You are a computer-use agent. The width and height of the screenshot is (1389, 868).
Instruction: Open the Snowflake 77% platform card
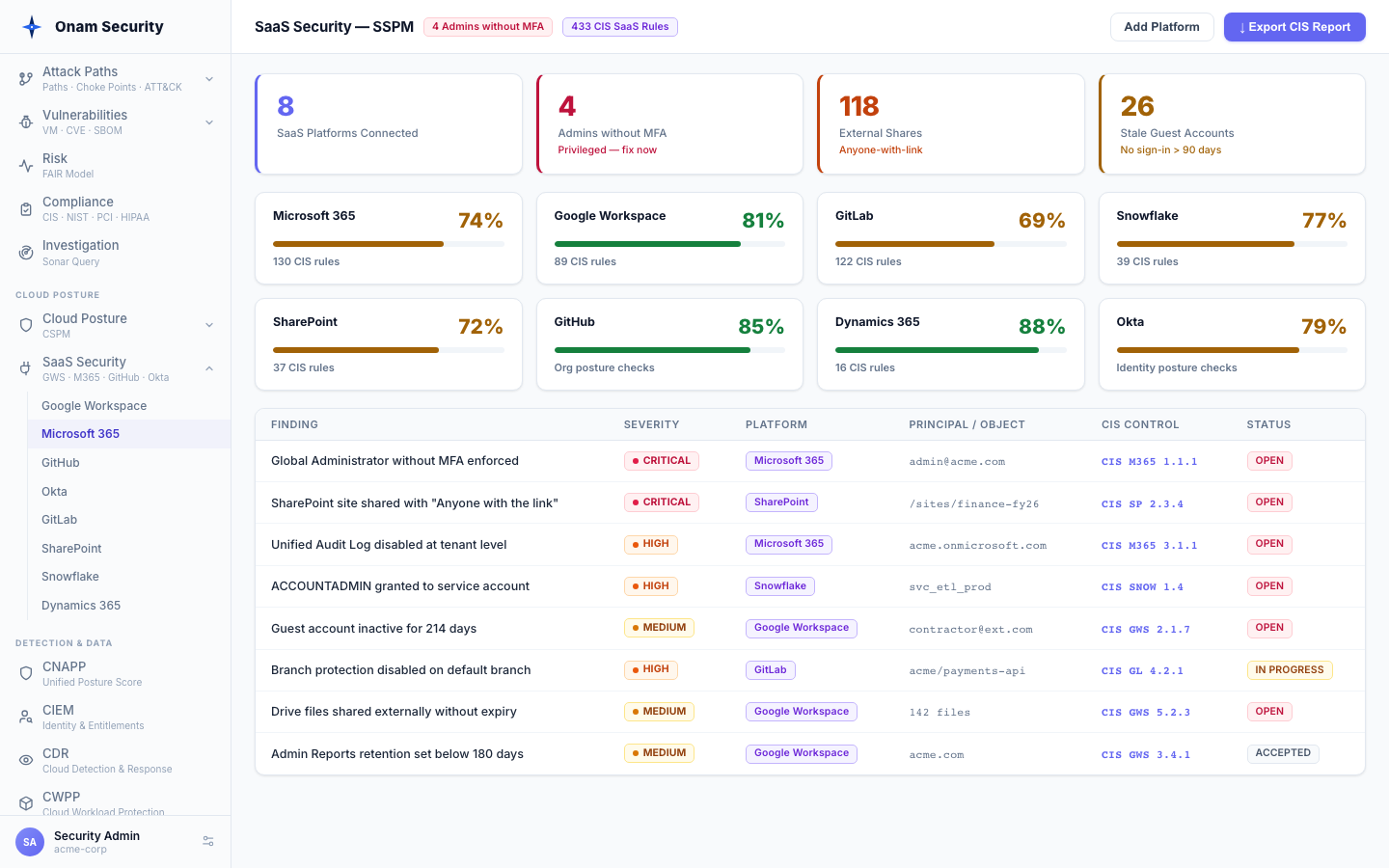tap(1232, 238)
